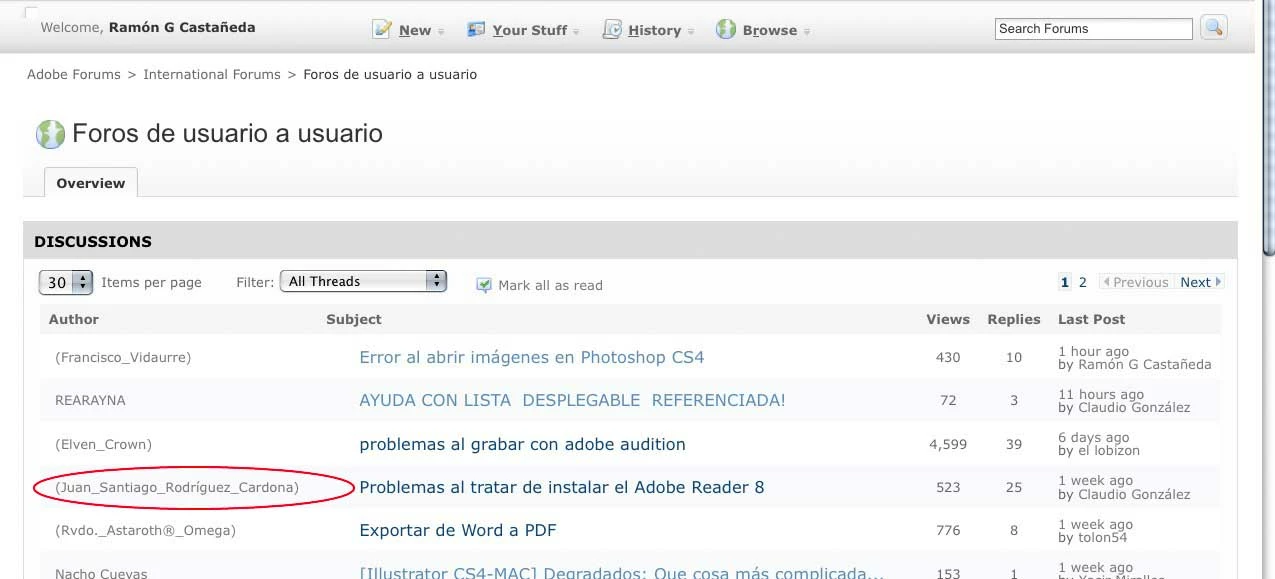
Task: Expand the dropdown arrow next to Your Stuff
Action: pyautogui.click(x=576, y=32)
